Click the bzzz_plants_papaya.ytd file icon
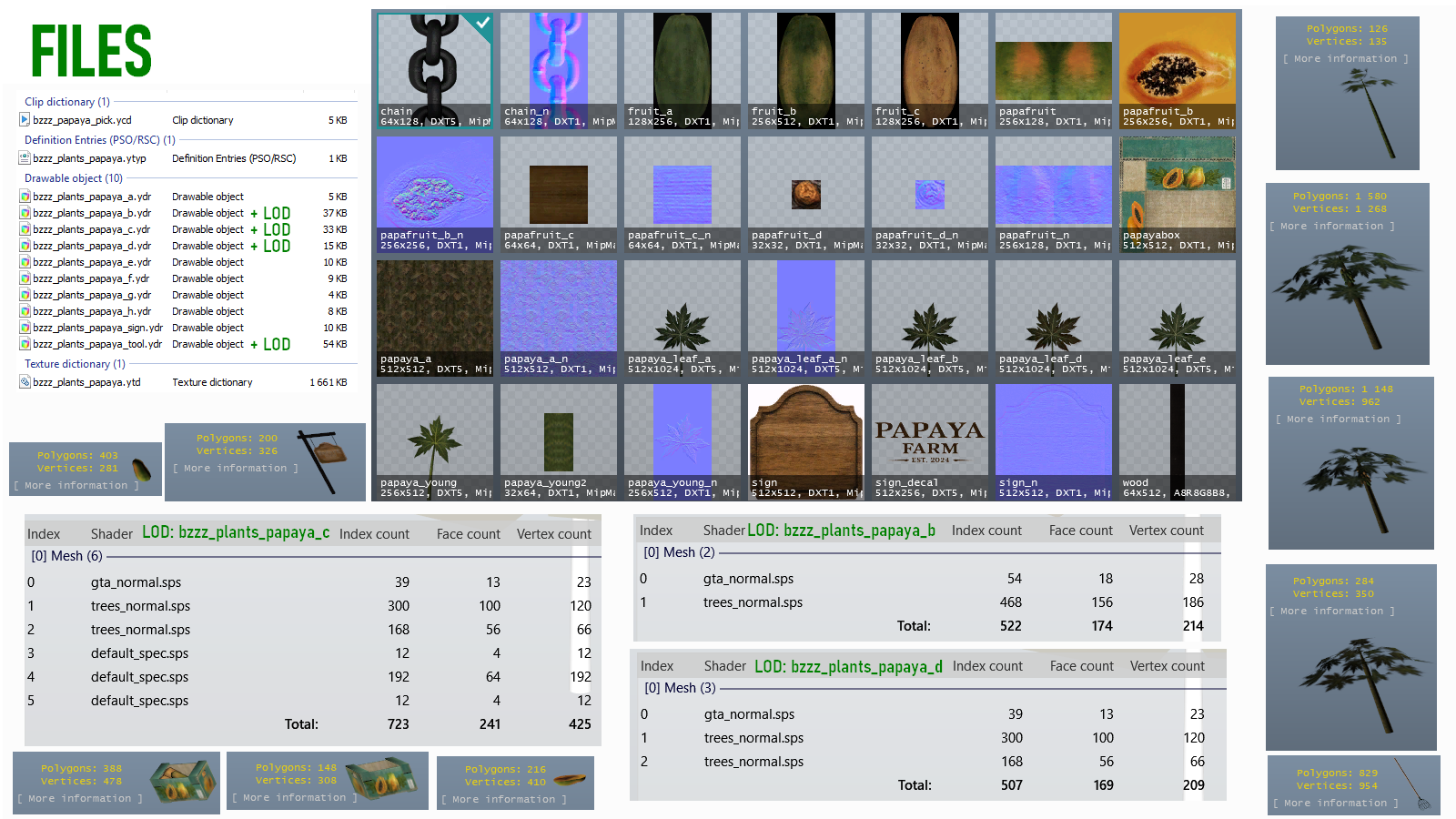The height and width of the screenshot is (819, 1456). (x=25, y=381)
